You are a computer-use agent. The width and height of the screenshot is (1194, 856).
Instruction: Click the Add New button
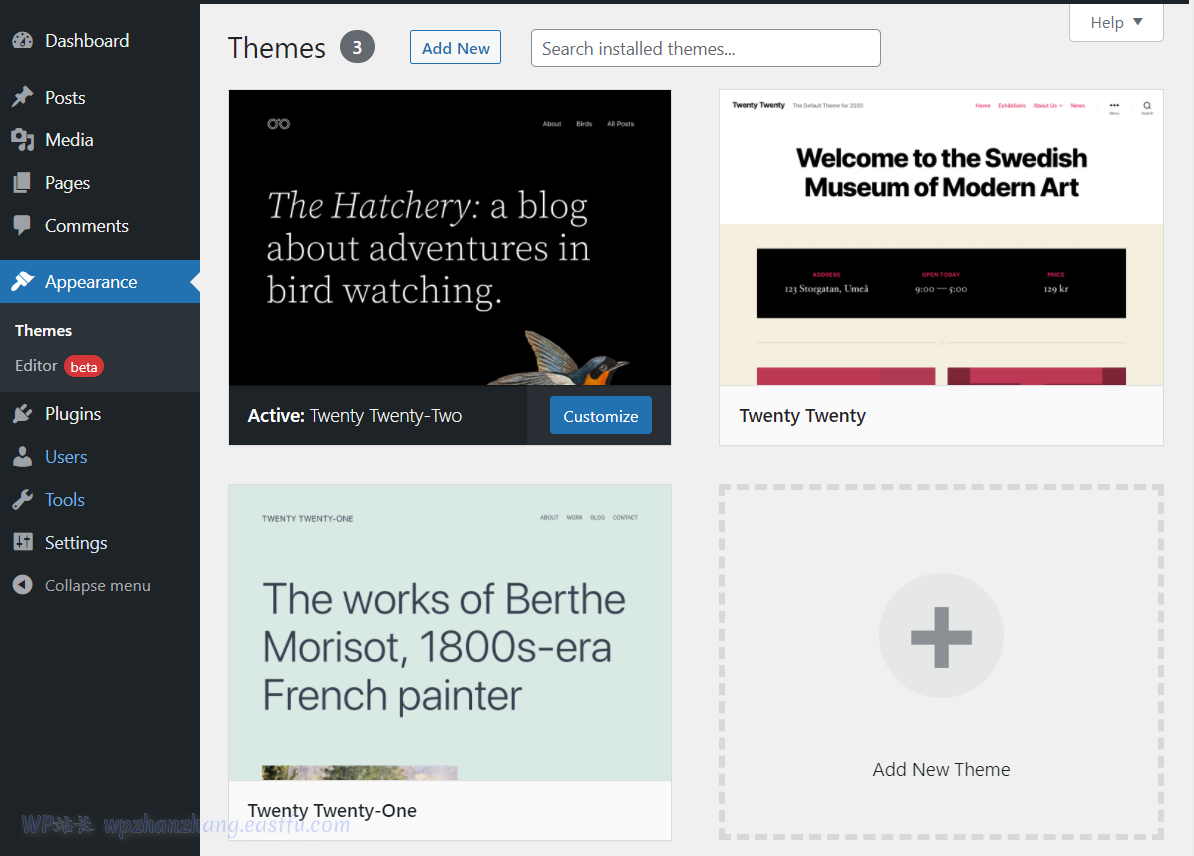point(455,48)
